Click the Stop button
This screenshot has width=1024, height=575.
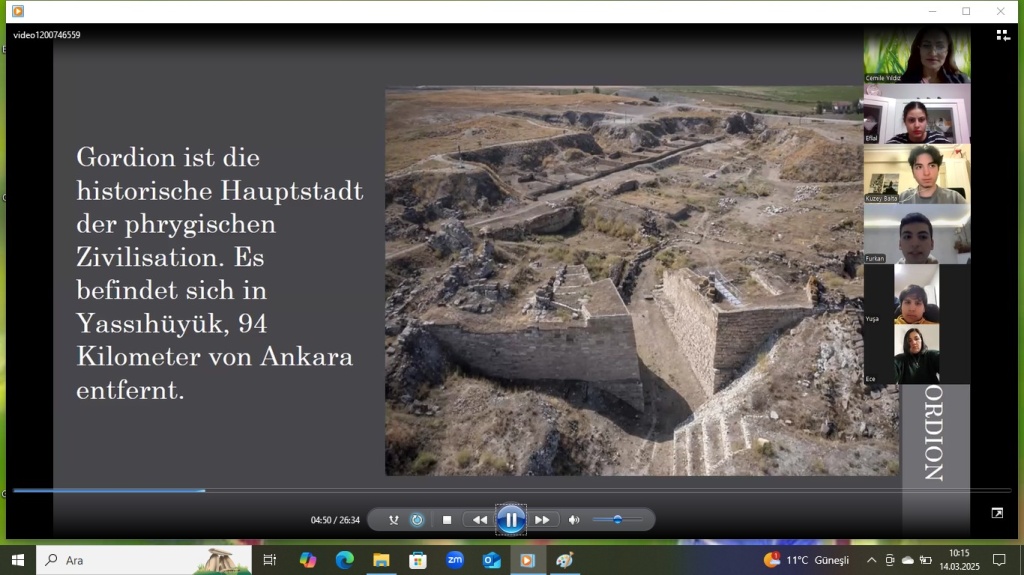447,520
